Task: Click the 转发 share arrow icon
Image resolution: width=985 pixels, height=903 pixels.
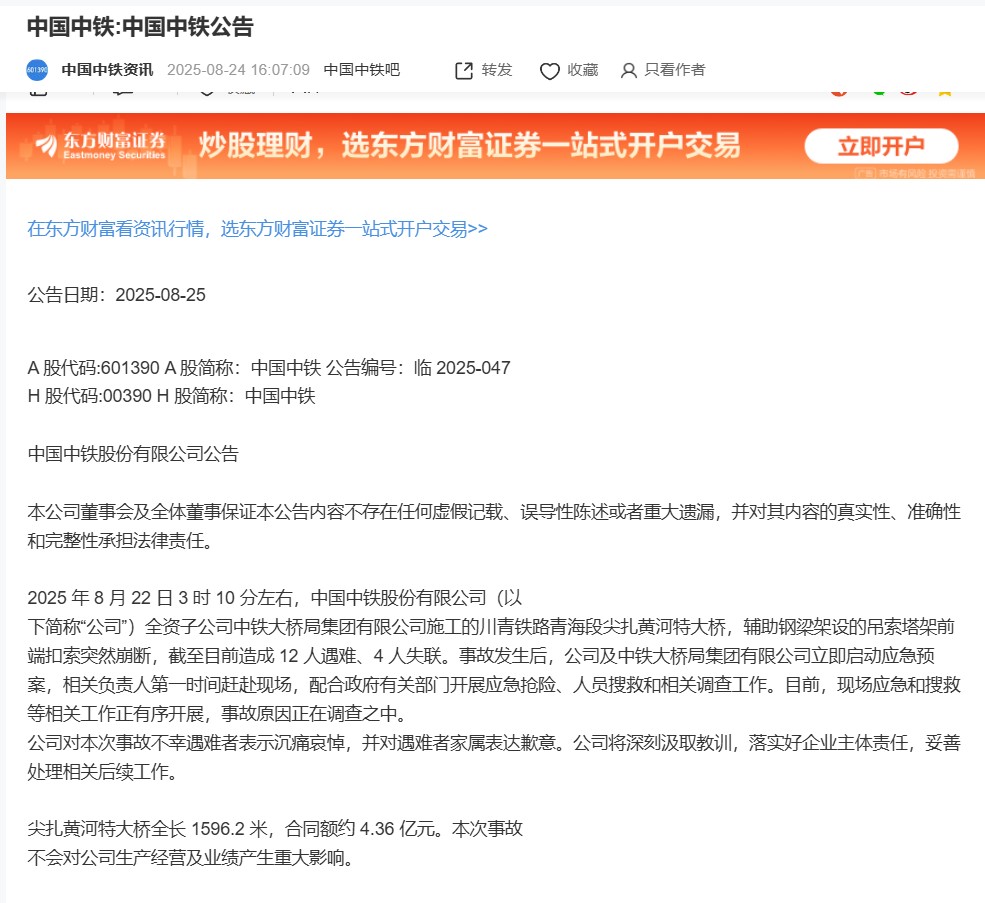Action: tap(464, 70)
